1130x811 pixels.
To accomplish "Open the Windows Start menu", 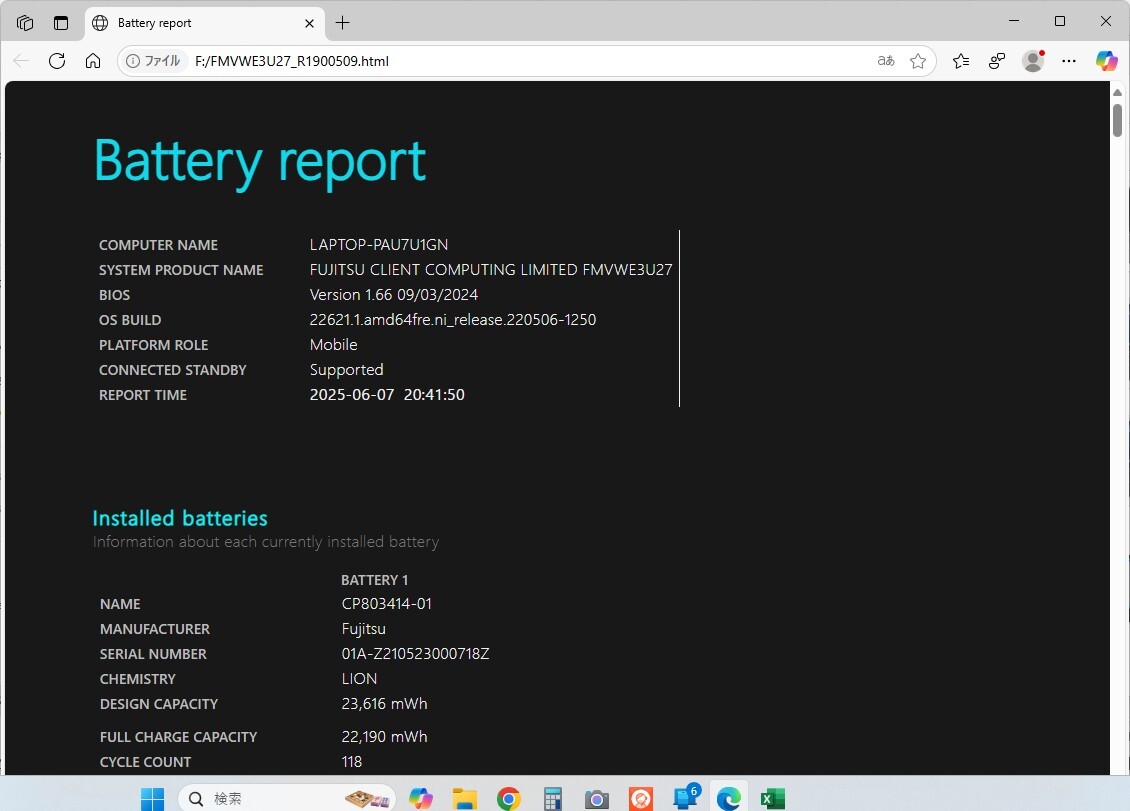I will point(152,798).
